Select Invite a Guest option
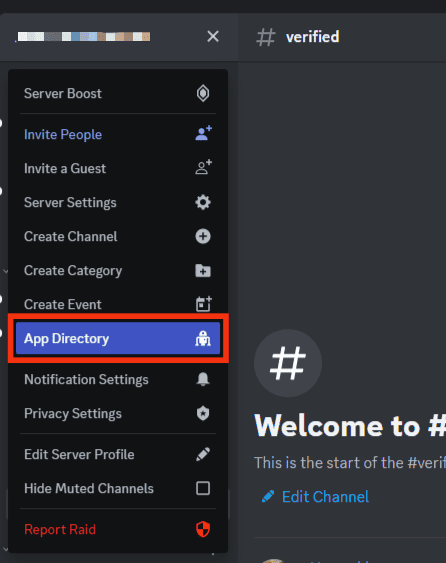The width and height of the screenshot is (446, 563). pyautogui.click(x=118, y=168)
